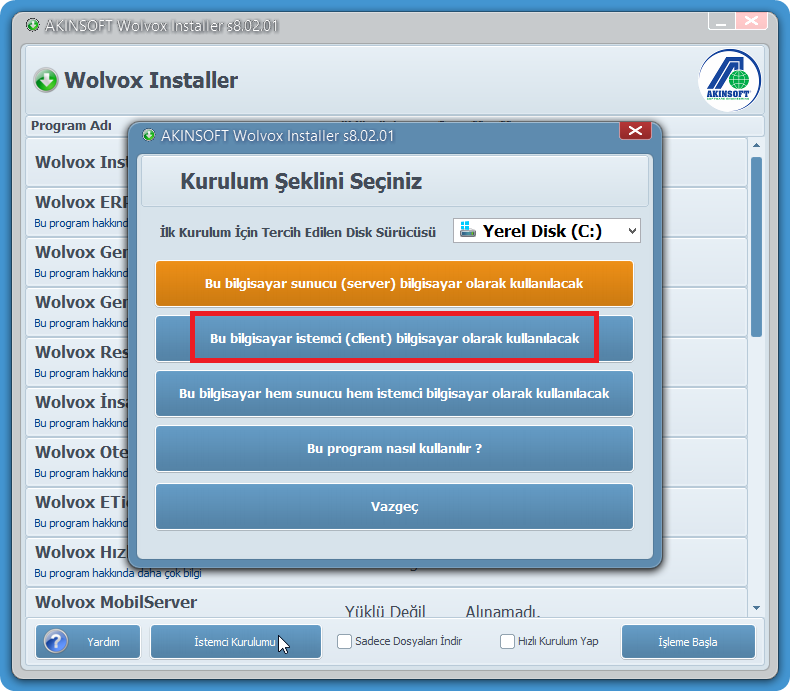Click the AKINSOFT logo in main window
This screenshot has width=790, height=691.
coord(729,80)
